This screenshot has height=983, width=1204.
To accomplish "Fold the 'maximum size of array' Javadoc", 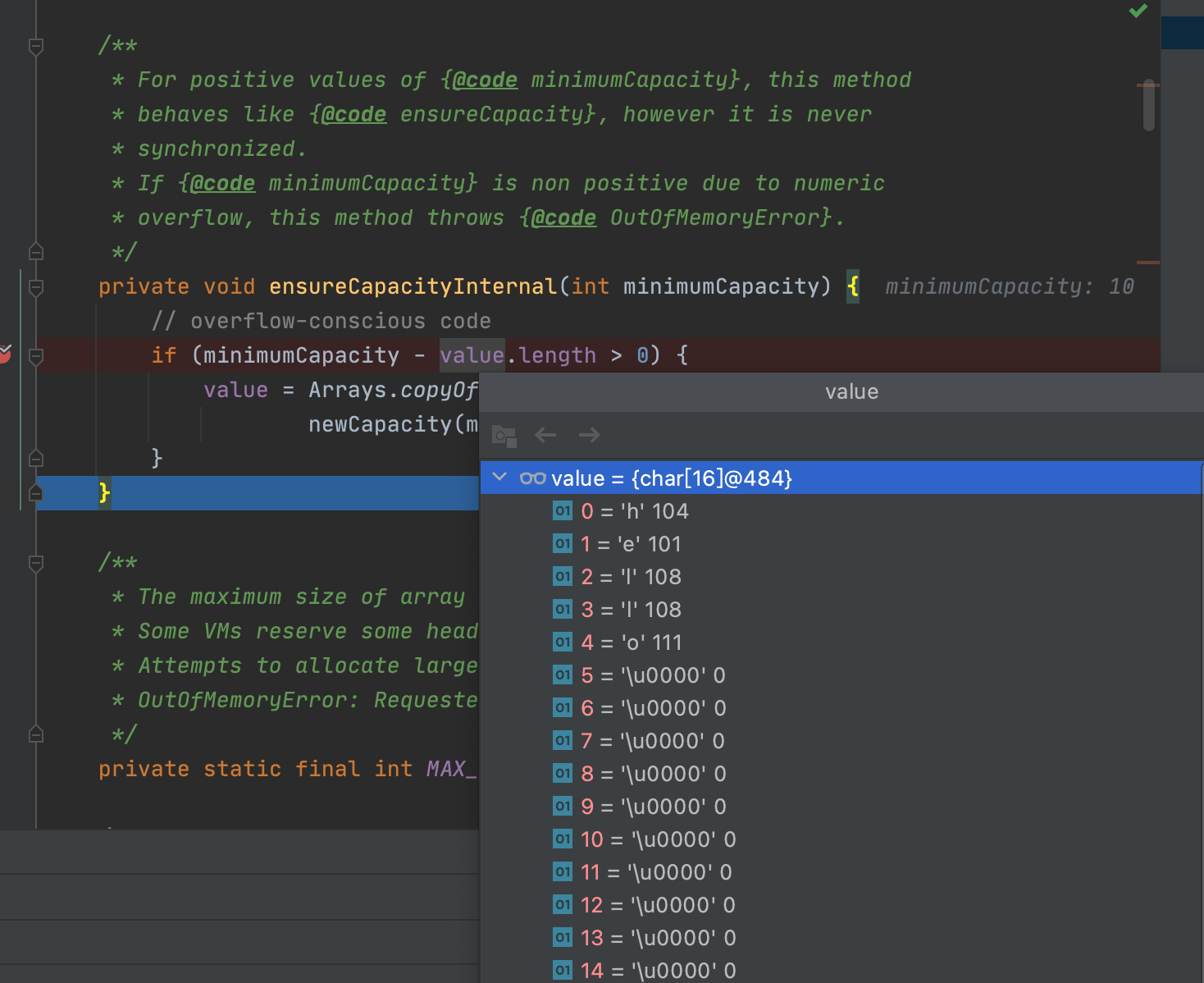I will click(36, 563).
